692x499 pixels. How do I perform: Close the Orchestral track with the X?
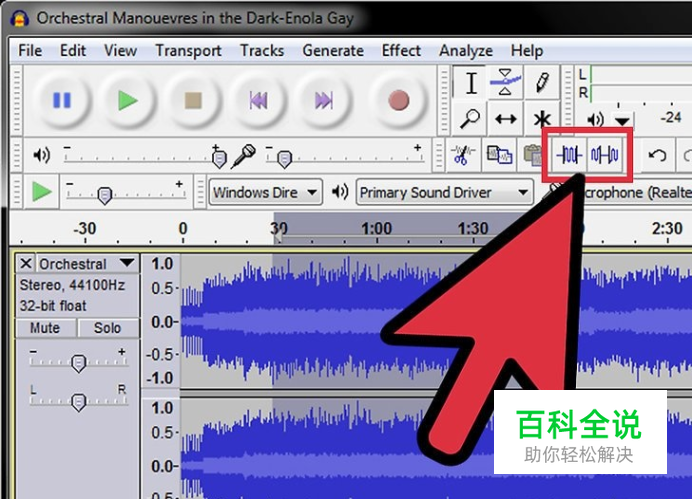[26, 264]
